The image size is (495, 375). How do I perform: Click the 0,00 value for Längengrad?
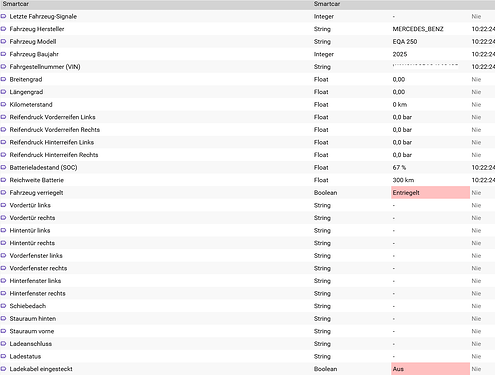coord(399,92)
